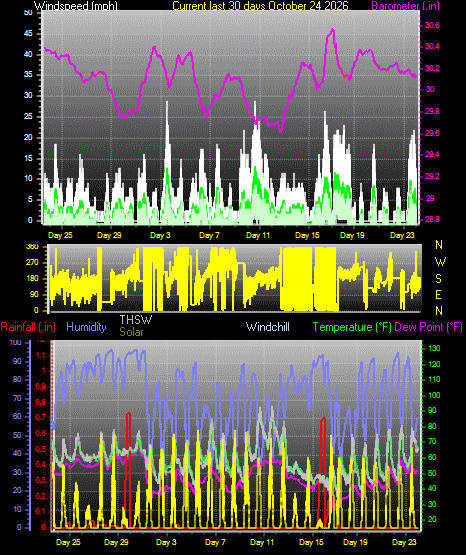The image size is (466, 555).
Task: Click the 270 wind direction axis value
Action: click(x=32, y=263)
